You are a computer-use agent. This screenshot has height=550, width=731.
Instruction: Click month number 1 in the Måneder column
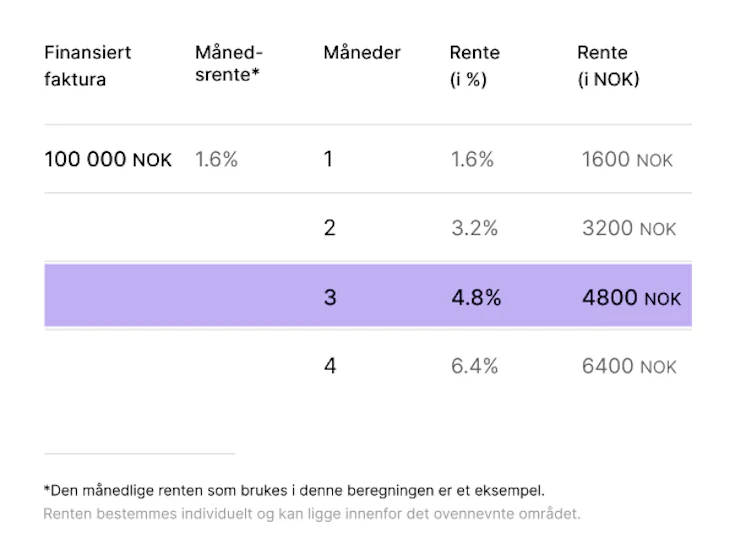point(328,159)
